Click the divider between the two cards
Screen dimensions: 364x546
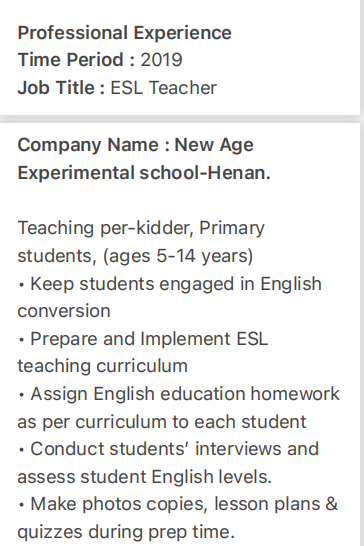click(x=180, y=119)
